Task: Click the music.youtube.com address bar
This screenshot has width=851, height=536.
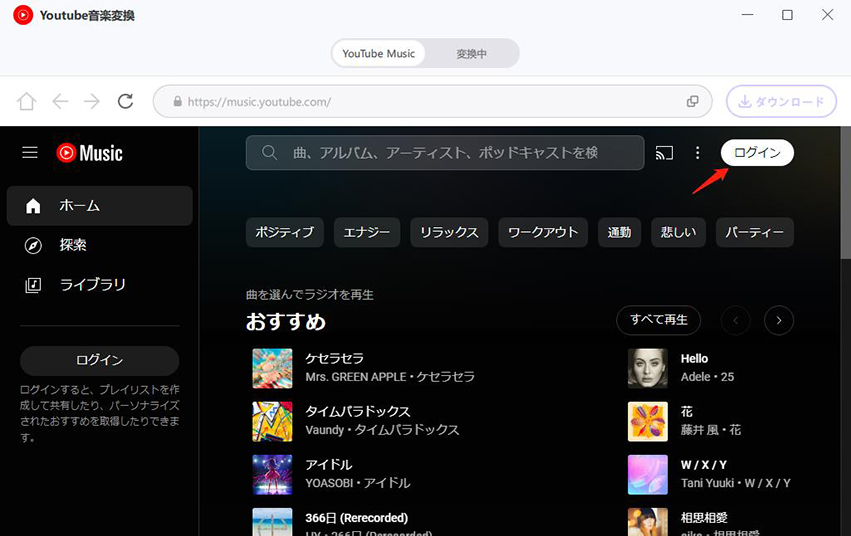Action: 433,101
